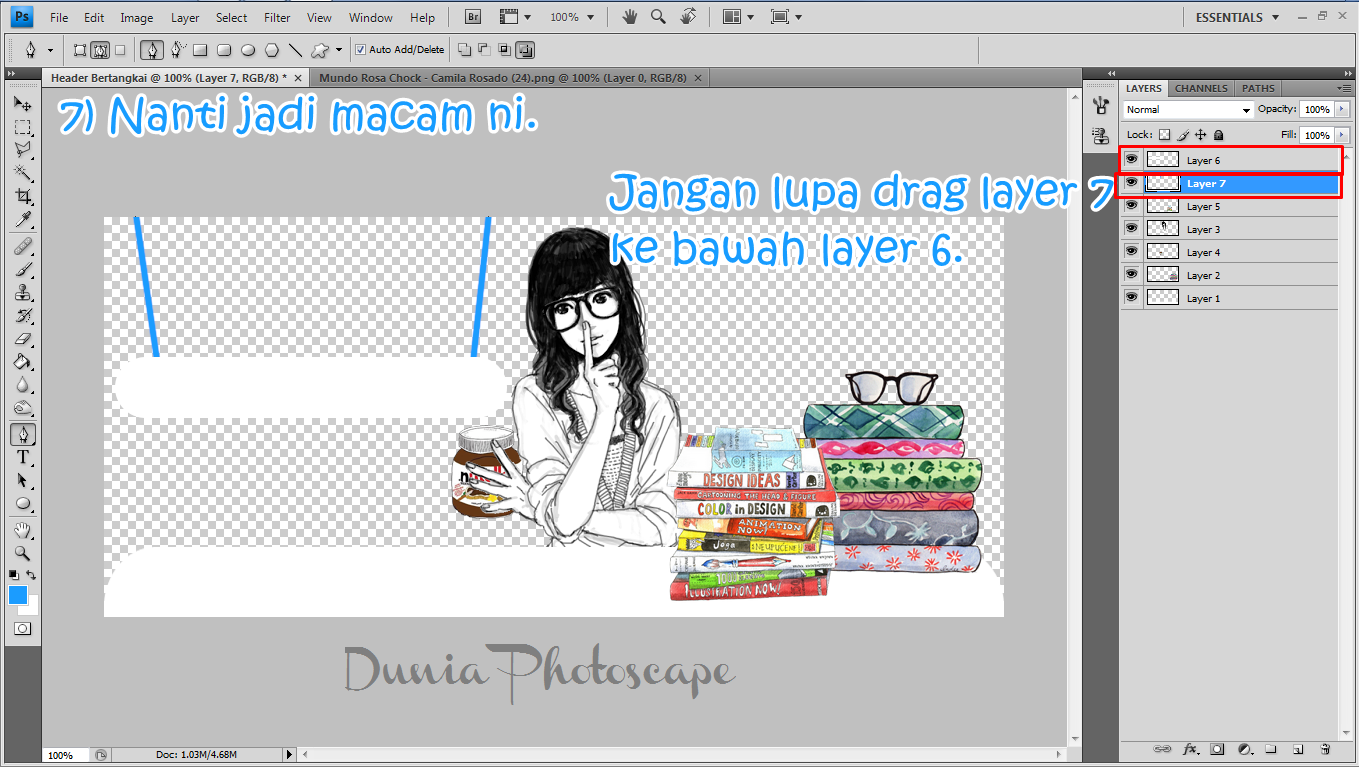Toggle the Auto Add/Delete checkbox
1359x767 pixels.
[x=361, y=49]
